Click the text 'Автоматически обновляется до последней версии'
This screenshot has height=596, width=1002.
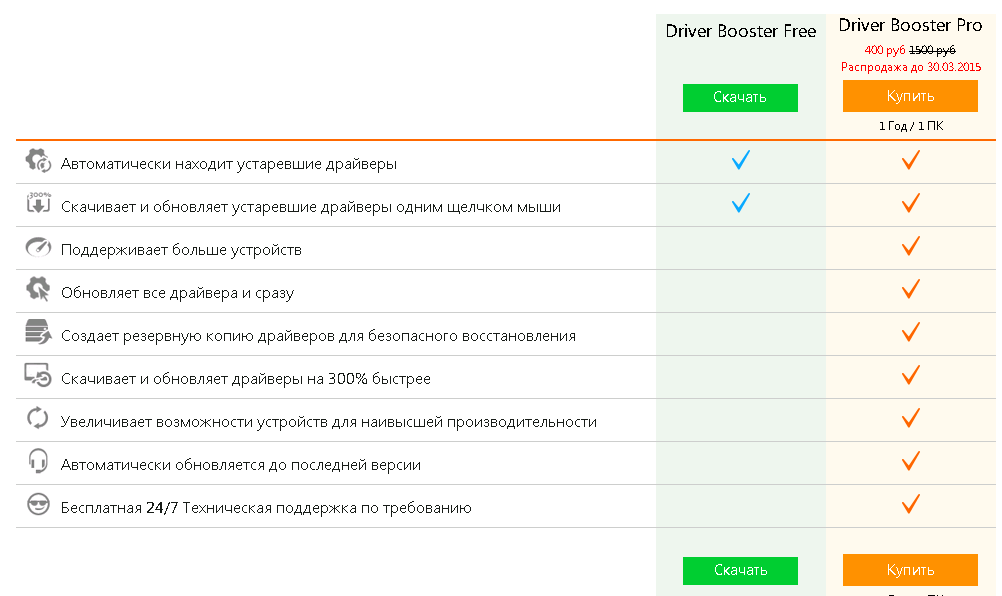coord(240,465)
